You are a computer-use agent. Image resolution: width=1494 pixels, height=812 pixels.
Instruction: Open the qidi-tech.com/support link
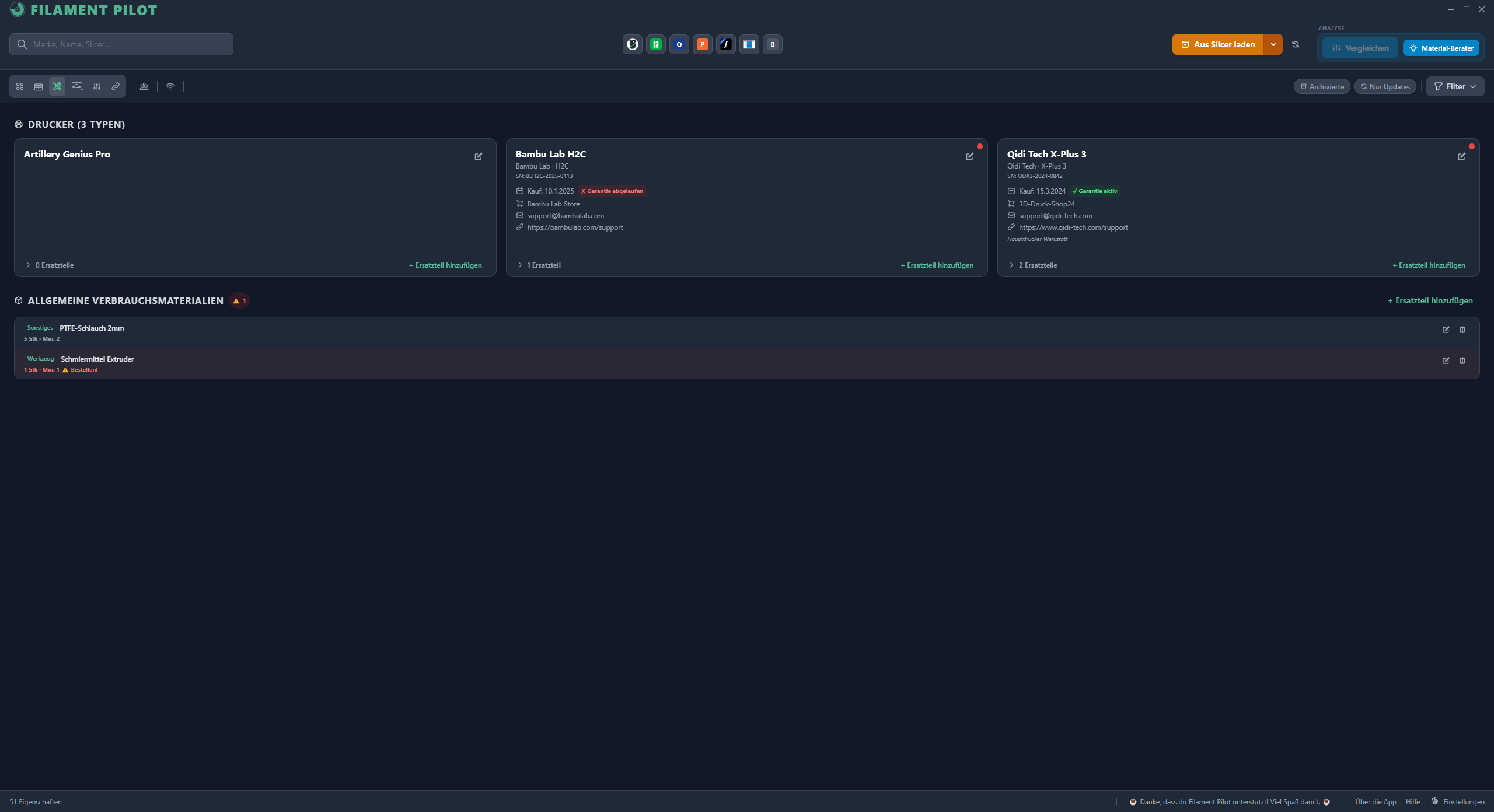pos(1073,228)
